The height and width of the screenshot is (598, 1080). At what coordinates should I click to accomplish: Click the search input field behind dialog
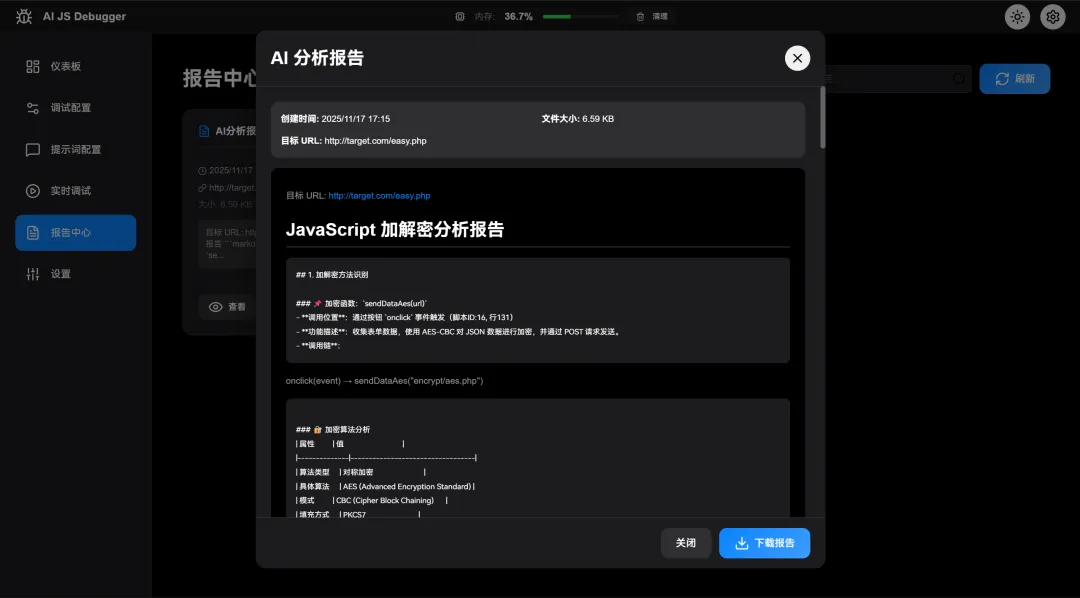(x=897, y=79)
